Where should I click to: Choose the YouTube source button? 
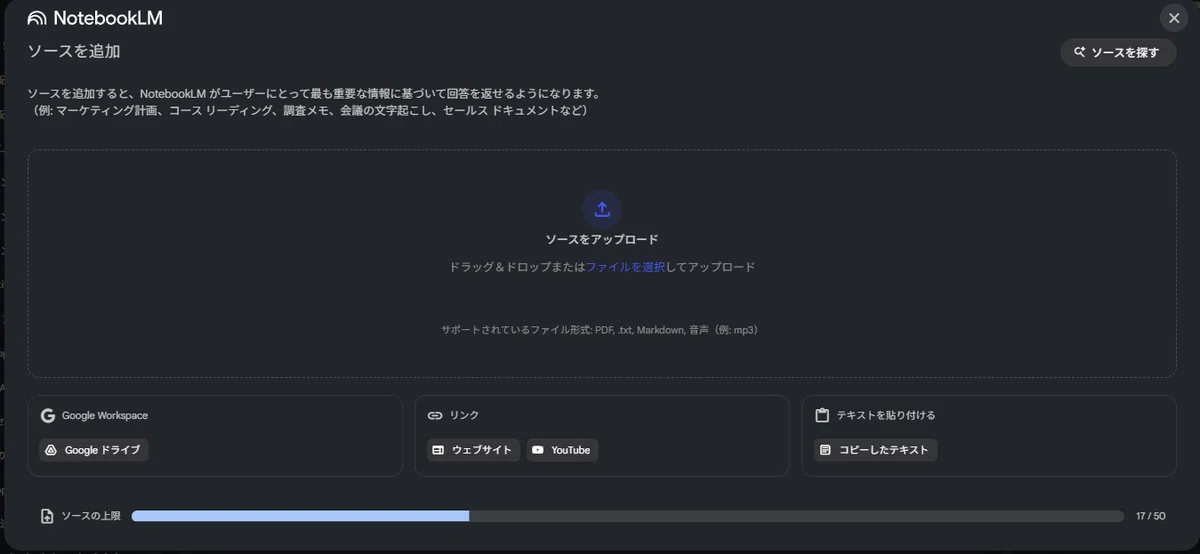tap(562, 450)
